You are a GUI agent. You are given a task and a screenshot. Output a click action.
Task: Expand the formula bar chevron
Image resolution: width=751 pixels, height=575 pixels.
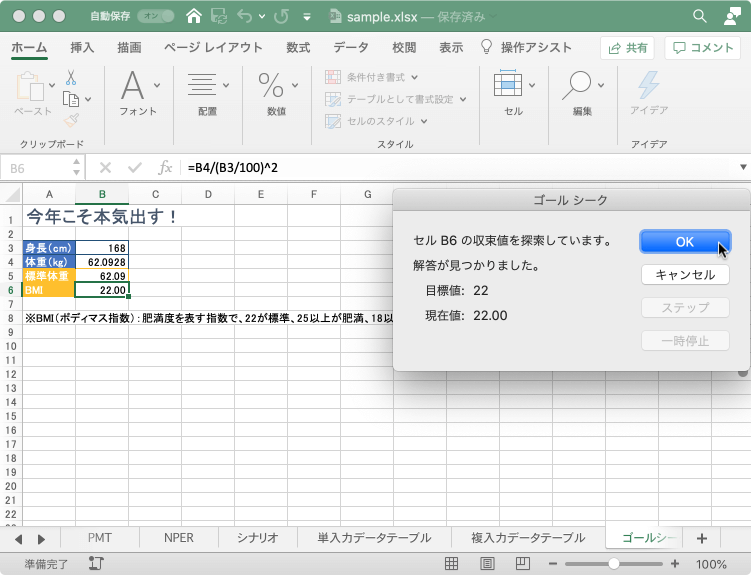point(742,168)
